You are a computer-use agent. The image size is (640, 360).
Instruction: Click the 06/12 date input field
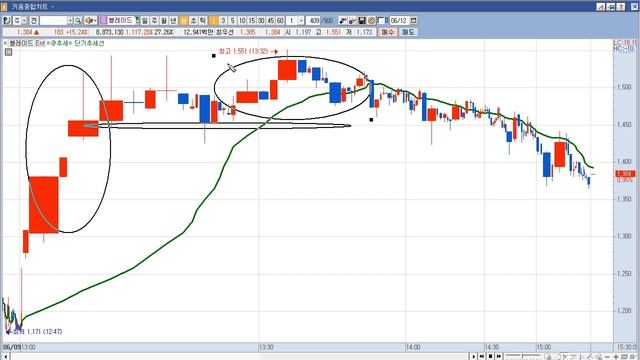tap(399, 20)
